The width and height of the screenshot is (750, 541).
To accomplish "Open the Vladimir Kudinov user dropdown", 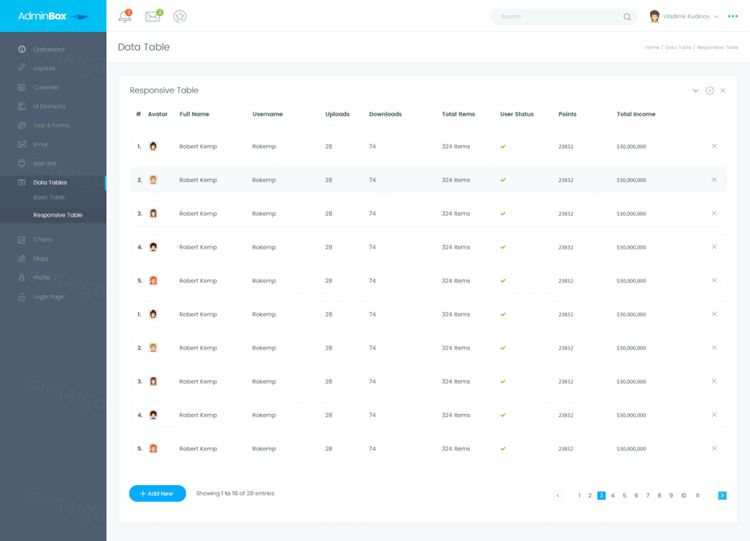I will coord(691,16).
